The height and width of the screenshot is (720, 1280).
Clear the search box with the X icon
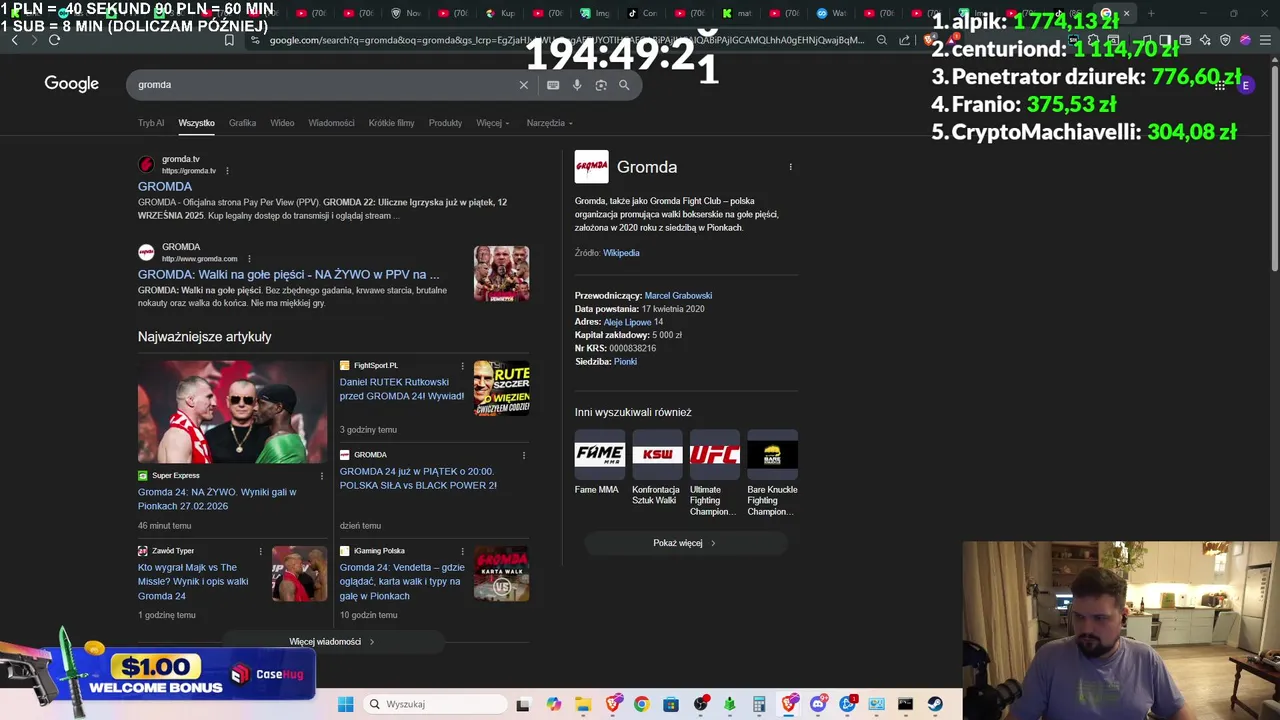click(x=523, y=85)
